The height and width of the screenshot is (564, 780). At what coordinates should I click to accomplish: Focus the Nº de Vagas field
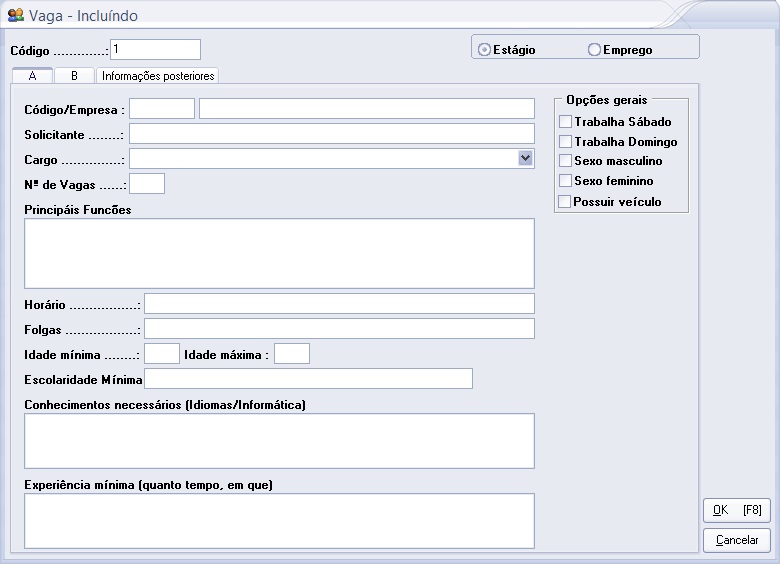click(147, 183)
